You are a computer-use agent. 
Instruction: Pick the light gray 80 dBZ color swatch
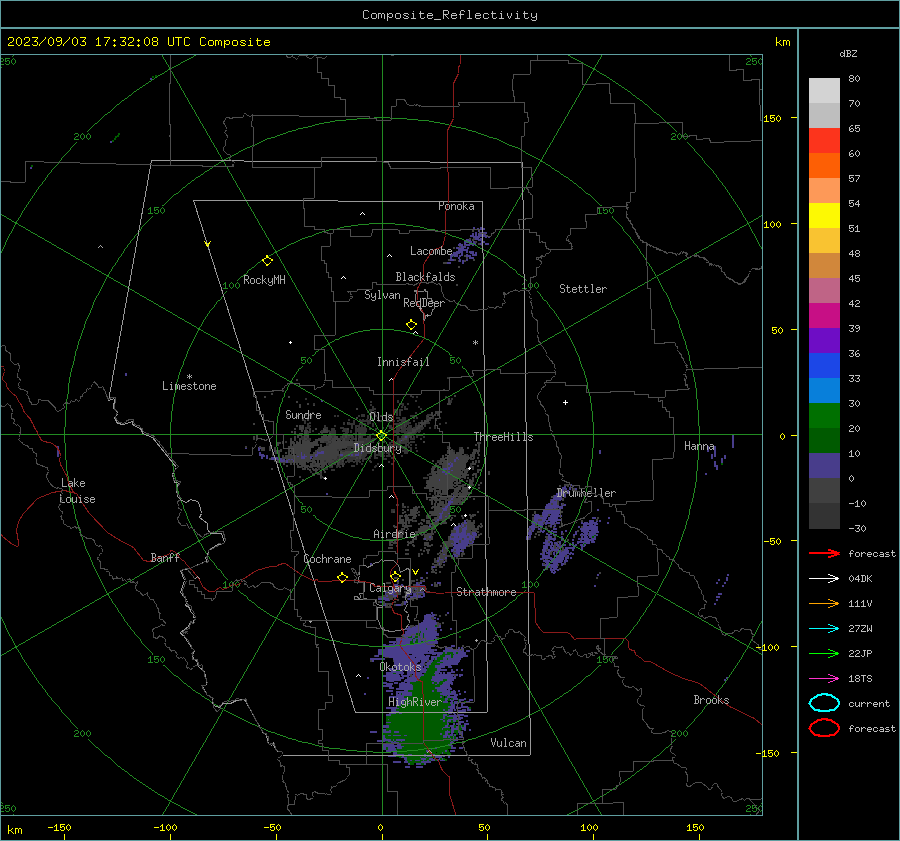(824, 90)
